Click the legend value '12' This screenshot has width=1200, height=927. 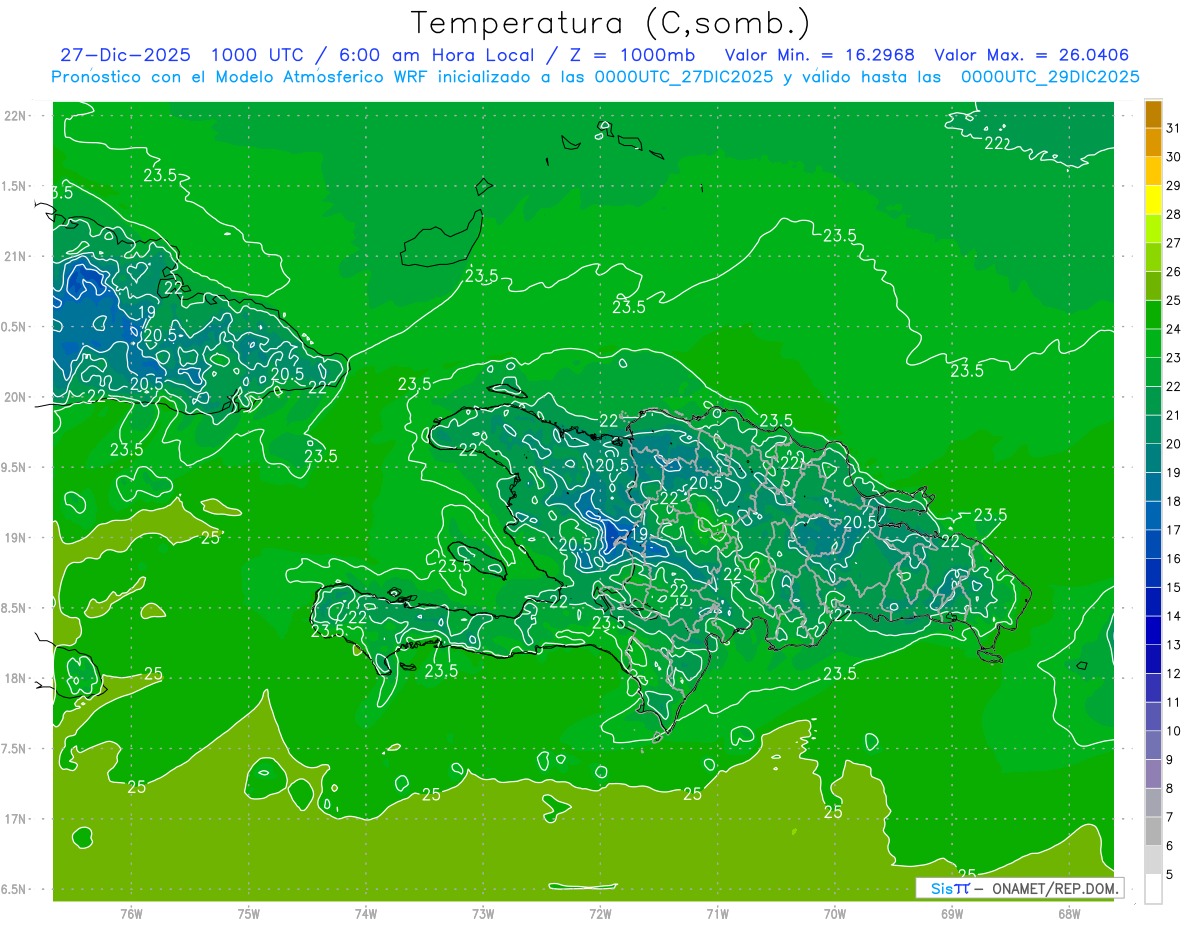click(1173, 674)
